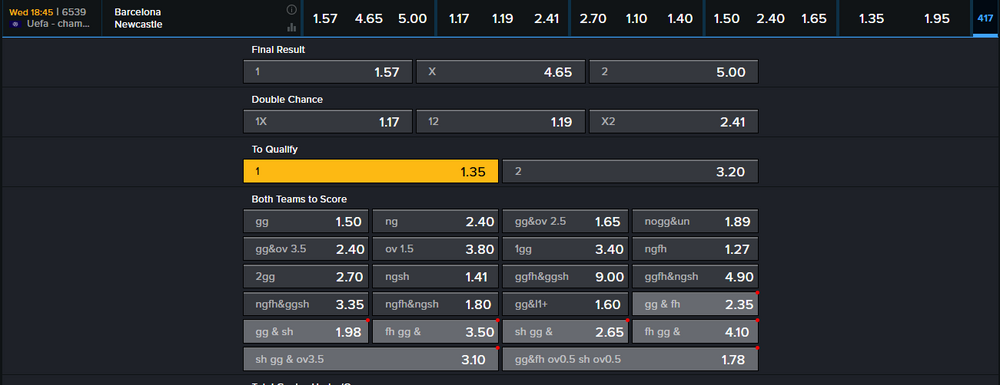Select gg&l1+ at 1.60

pos(565,304)
